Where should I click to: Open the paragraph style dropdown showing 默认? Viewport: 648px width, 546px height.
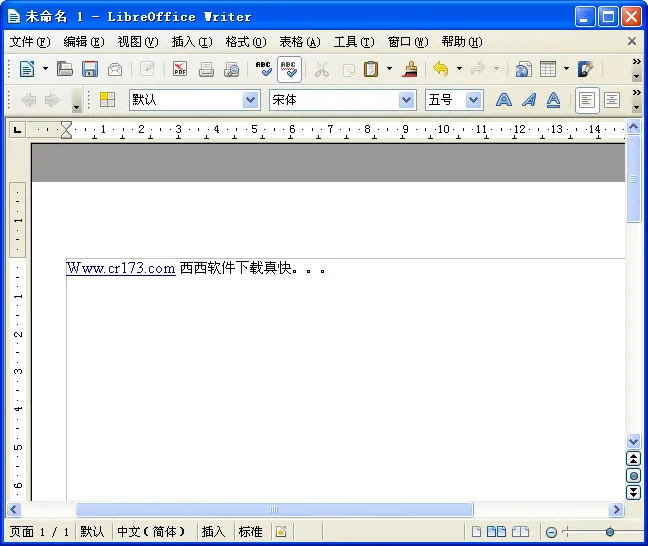pos(250,100)
